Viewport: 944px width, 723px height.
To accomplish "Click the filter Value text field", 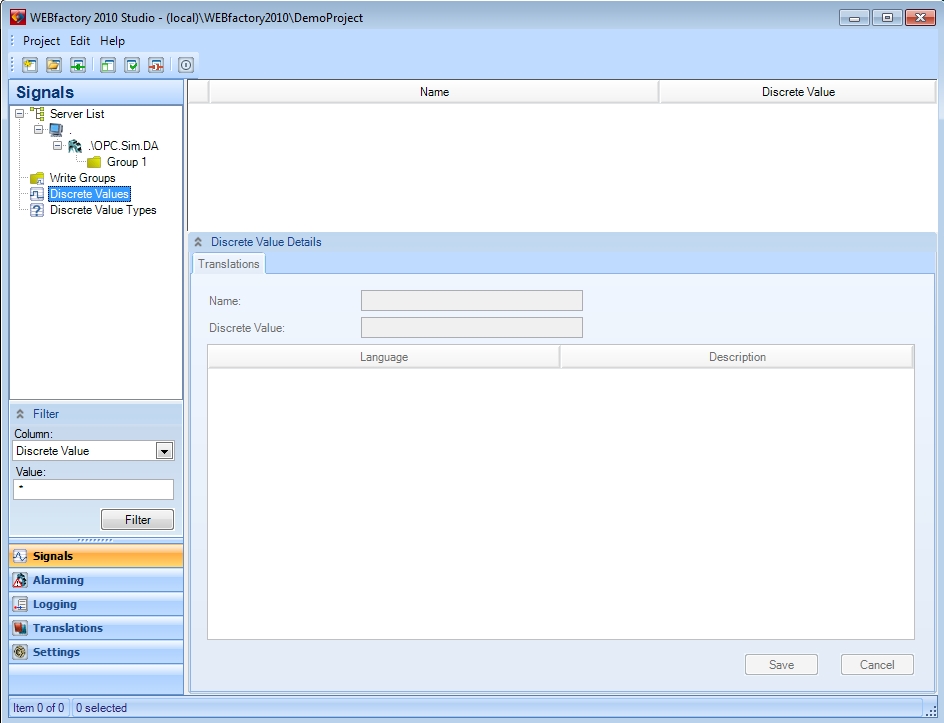I will coord(93,489).
